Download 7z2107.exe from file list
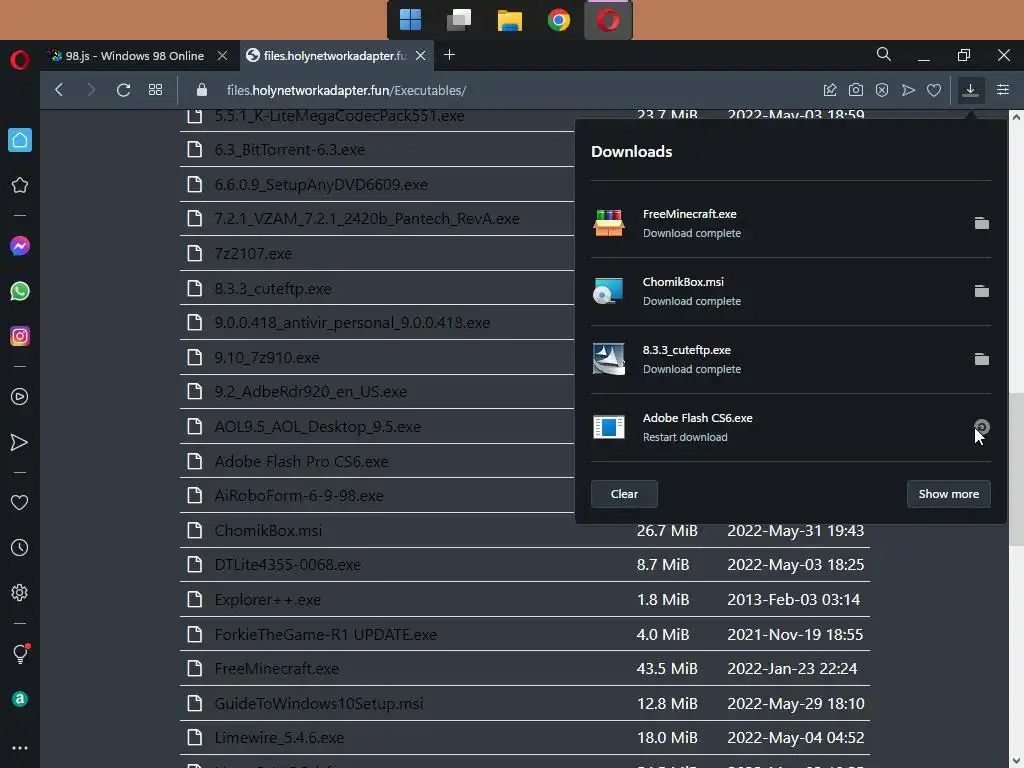Image resolution: width=1024 pixels, height=768 pixels. (253, 253)
